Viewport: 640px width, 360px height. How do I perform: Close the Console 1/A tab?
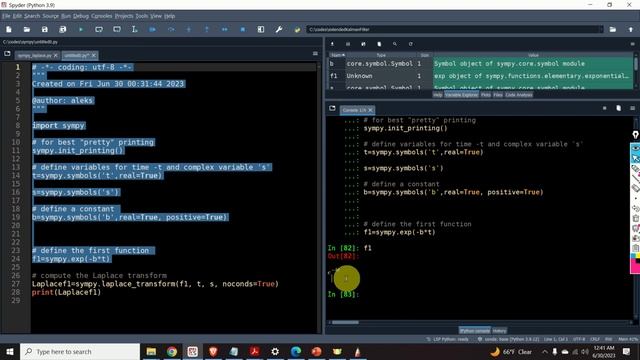371,110
